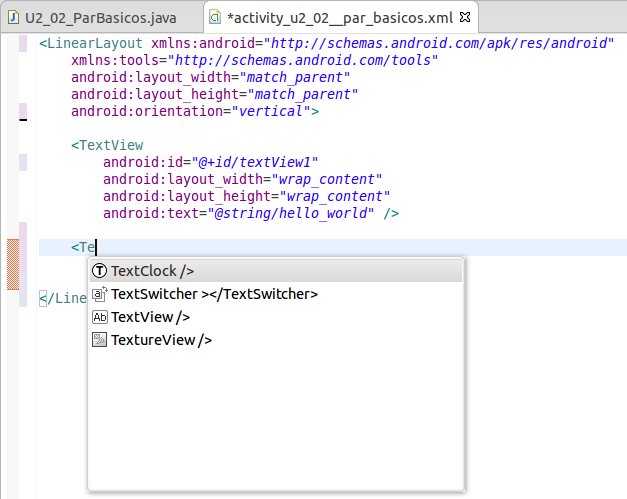Click android:layout_height="match_parent" line

click(x=214, y=94)
